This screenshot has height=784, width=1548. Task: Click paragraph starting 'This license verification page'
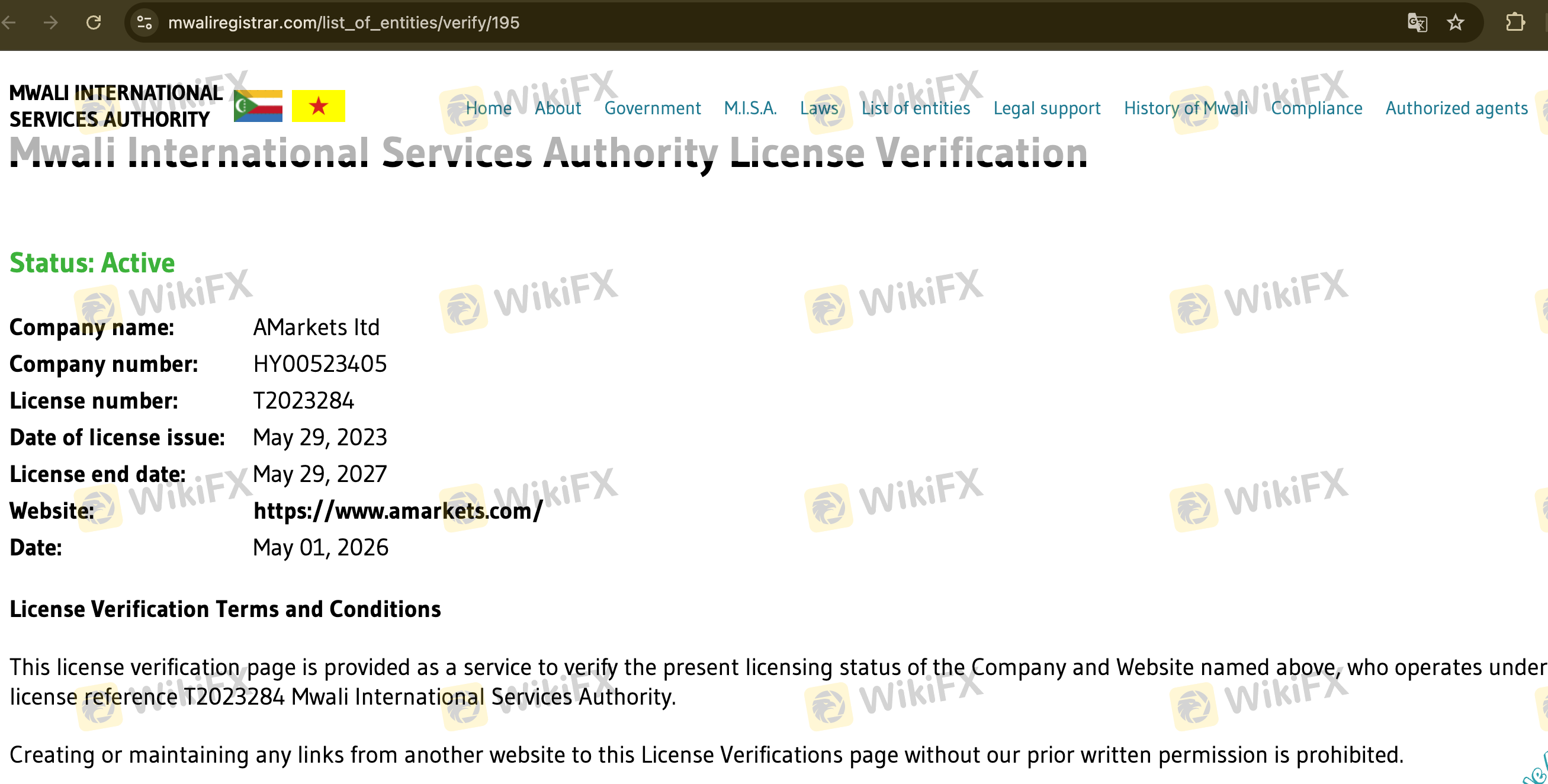click(779, 683)
